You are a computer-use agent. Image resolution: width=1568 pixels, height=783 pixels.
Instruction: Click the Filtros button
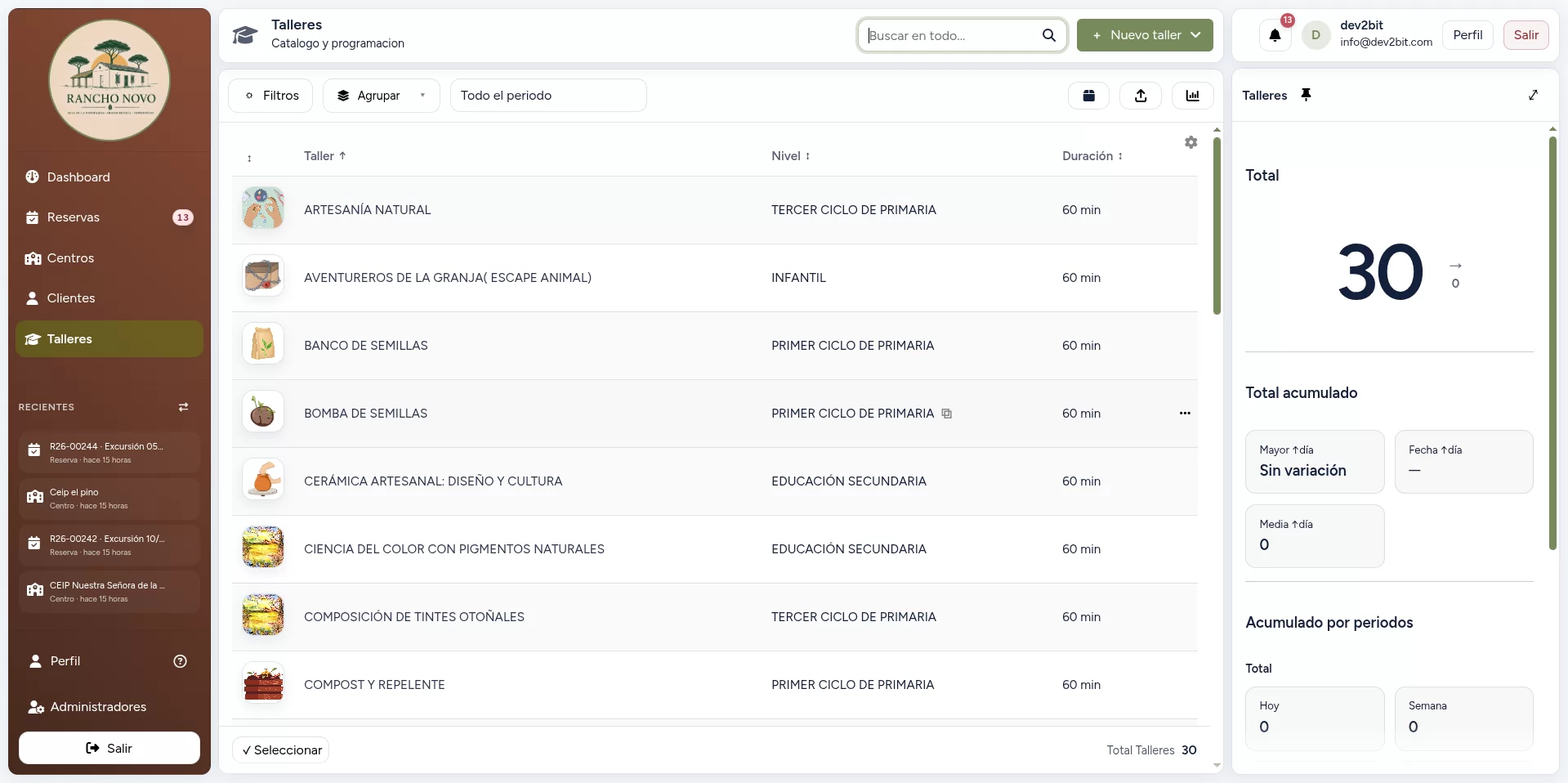click(x=270, y=96)
